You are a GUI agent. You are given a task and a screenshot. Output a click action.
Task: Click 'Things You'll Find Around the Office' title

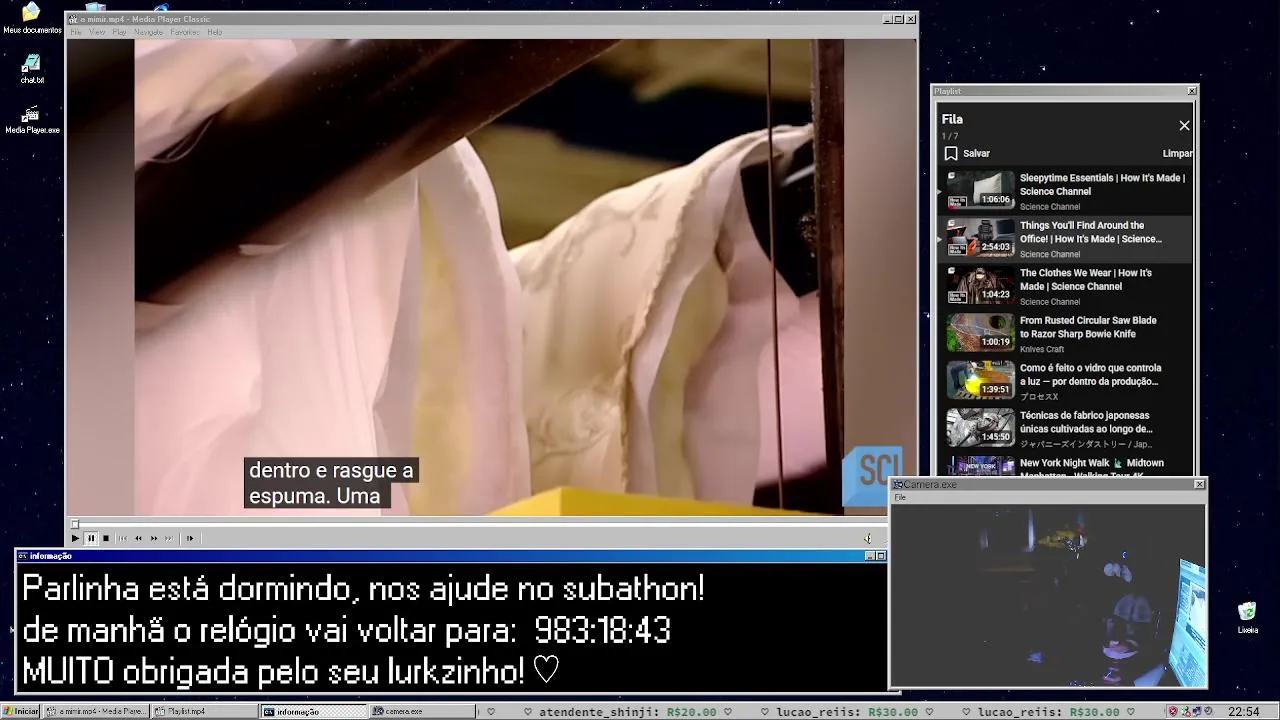click(x=1091, y=232)
